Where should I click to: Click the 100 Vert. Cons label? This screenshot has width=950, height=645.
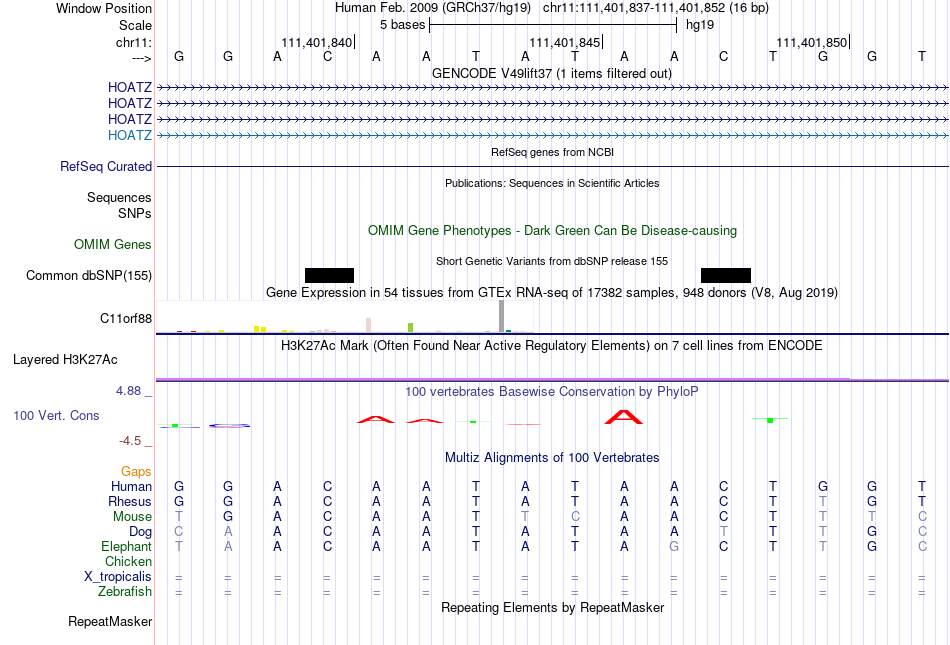[x=56, y=415]
